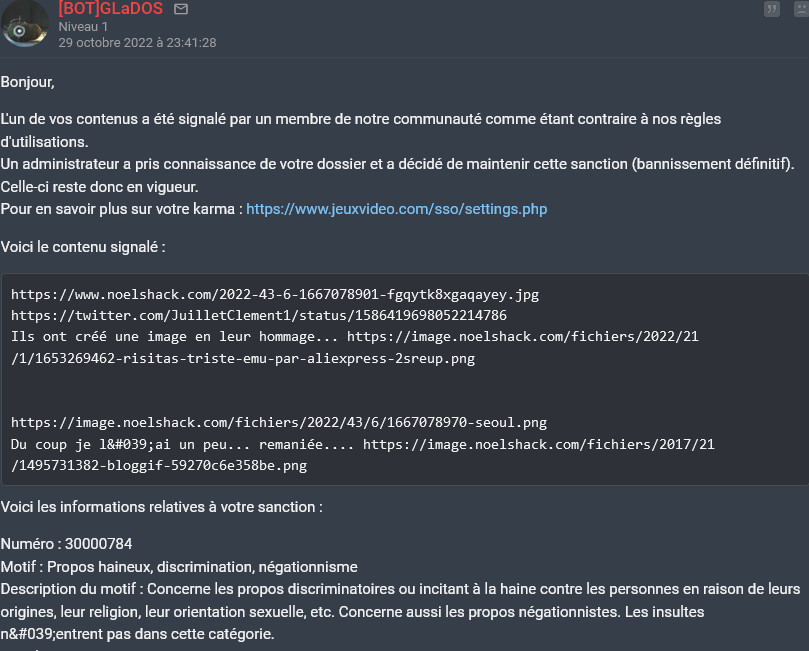Screen dimensions: 809x651
Task: Open the GLaDOS avatar picture
Action: tap(25, 24)
